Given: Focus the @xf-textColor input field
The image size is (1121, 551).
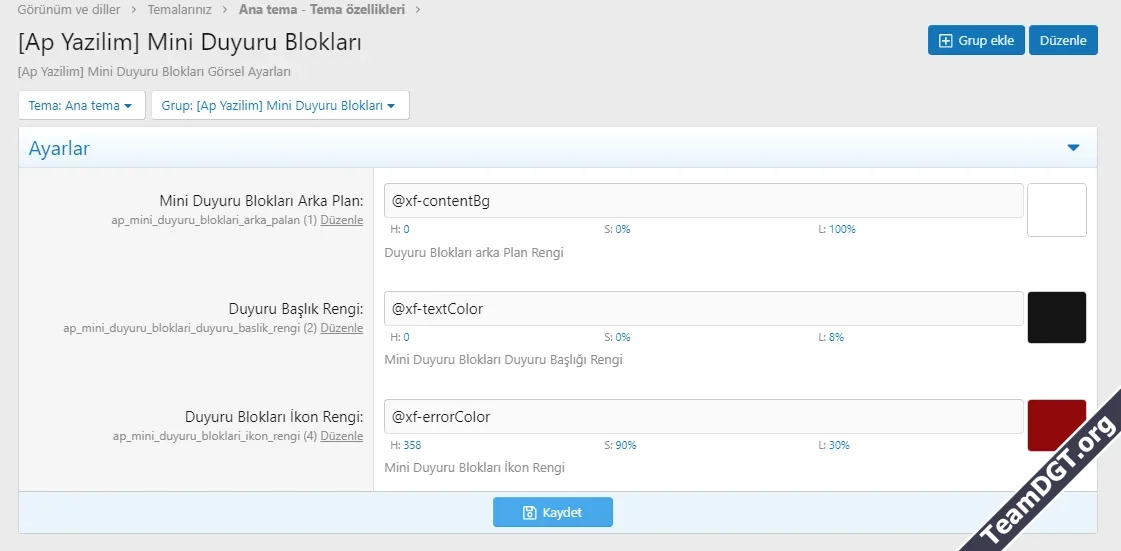Looking at the screenshot, I should coord(703,308).
